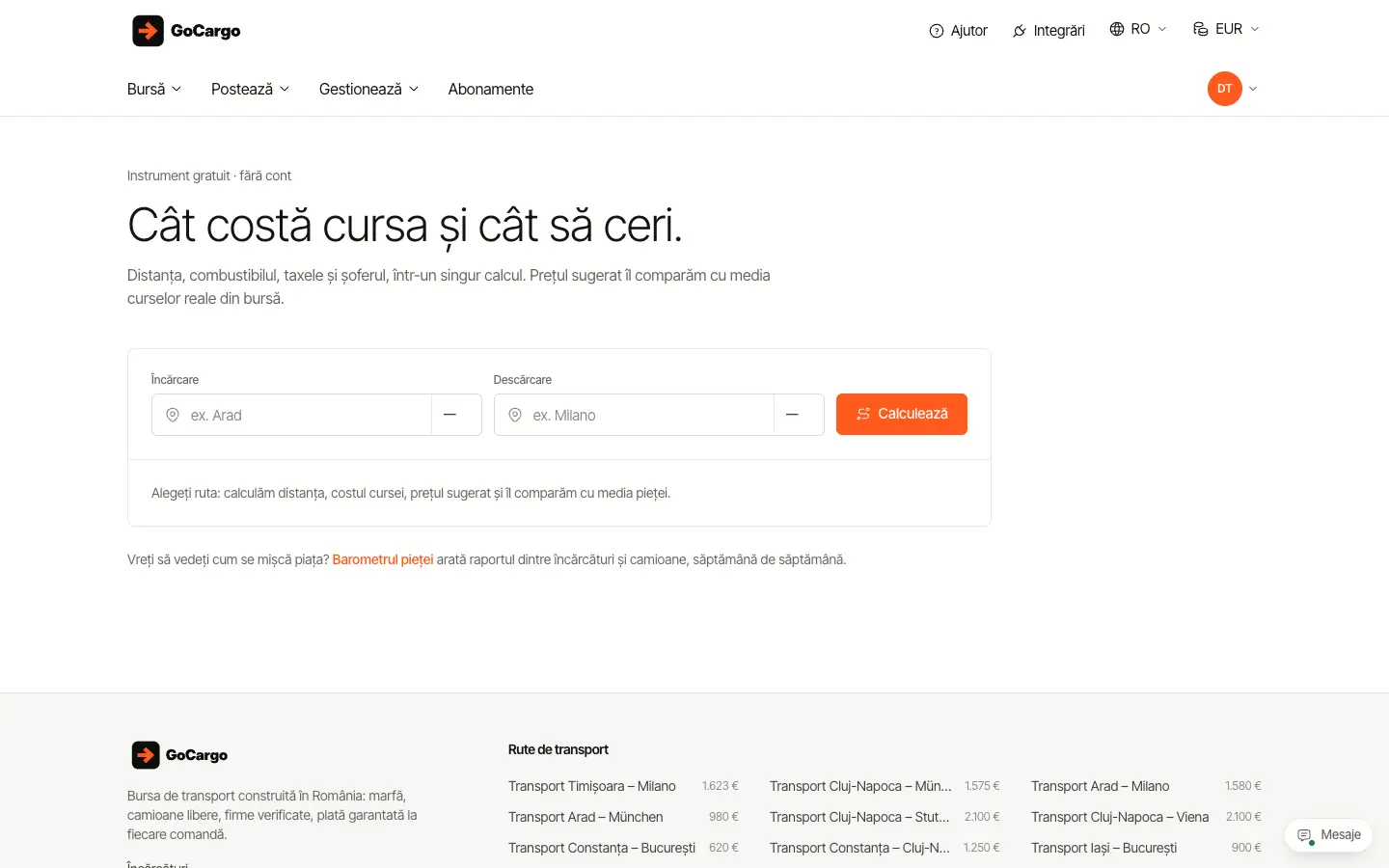Click the currency coins icon

click(1201, 29)
